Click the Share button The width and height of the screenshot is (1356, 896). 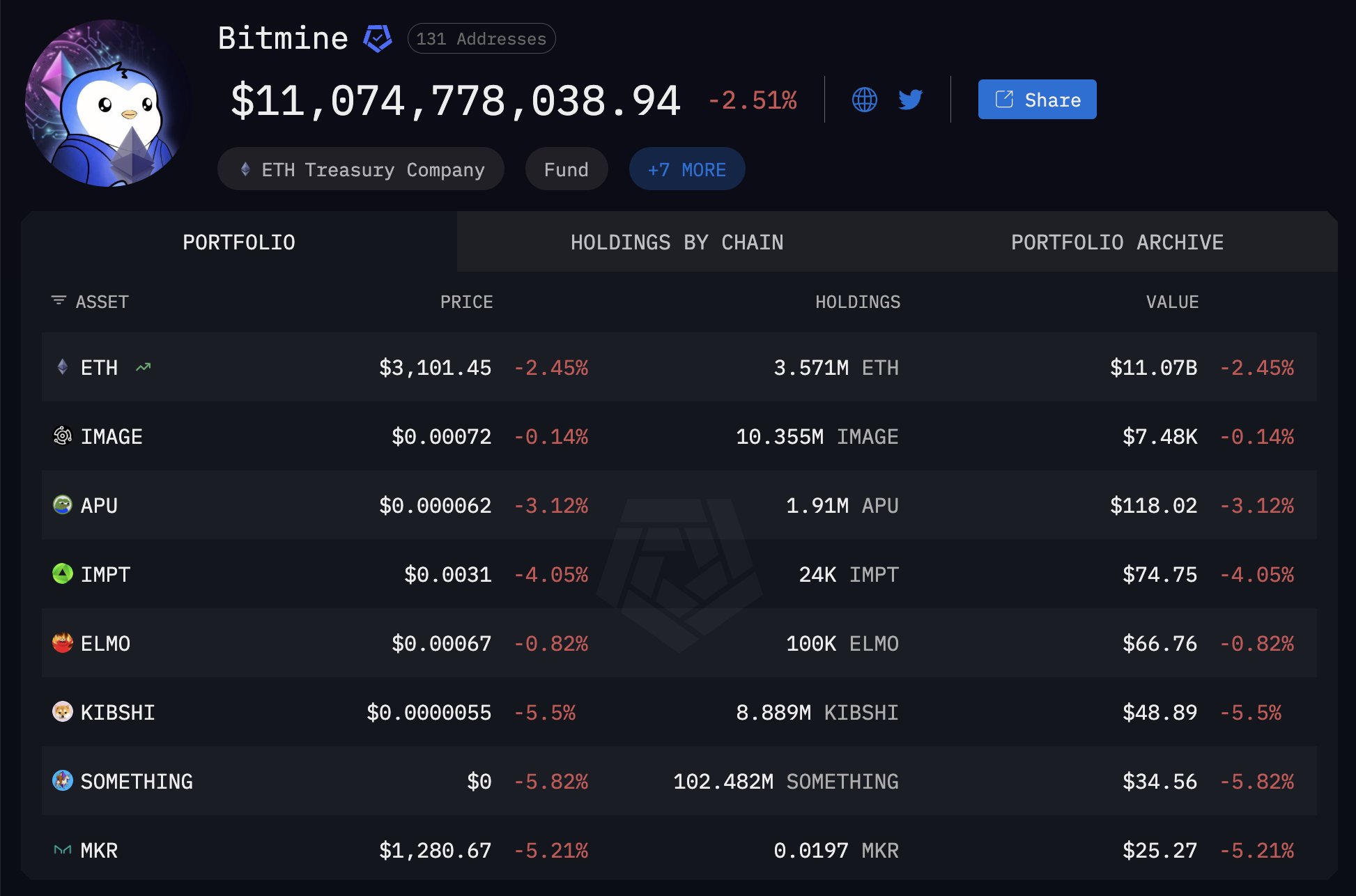point(1037,100)
